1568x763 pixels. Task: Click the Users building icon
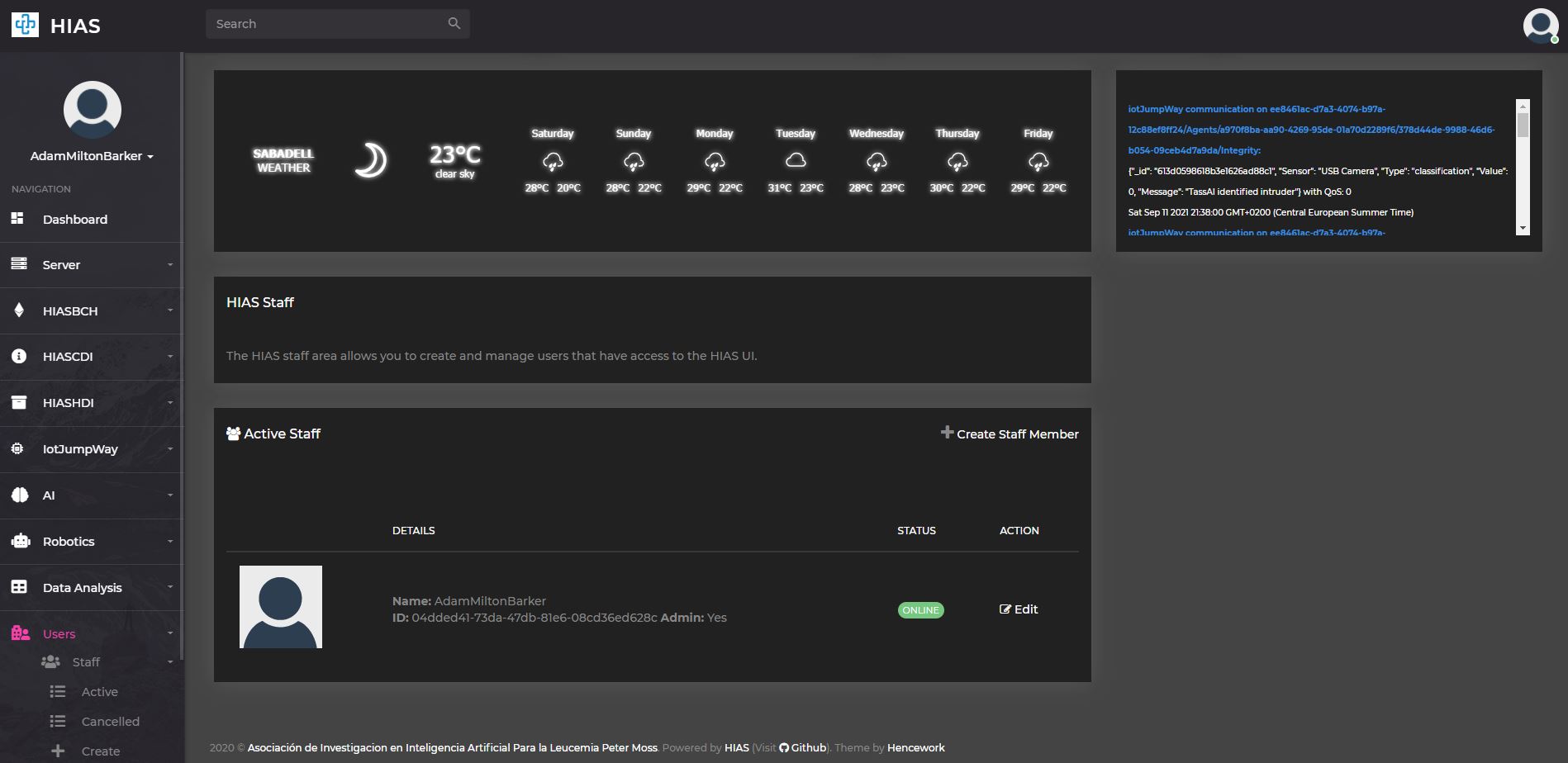[21, 633]
